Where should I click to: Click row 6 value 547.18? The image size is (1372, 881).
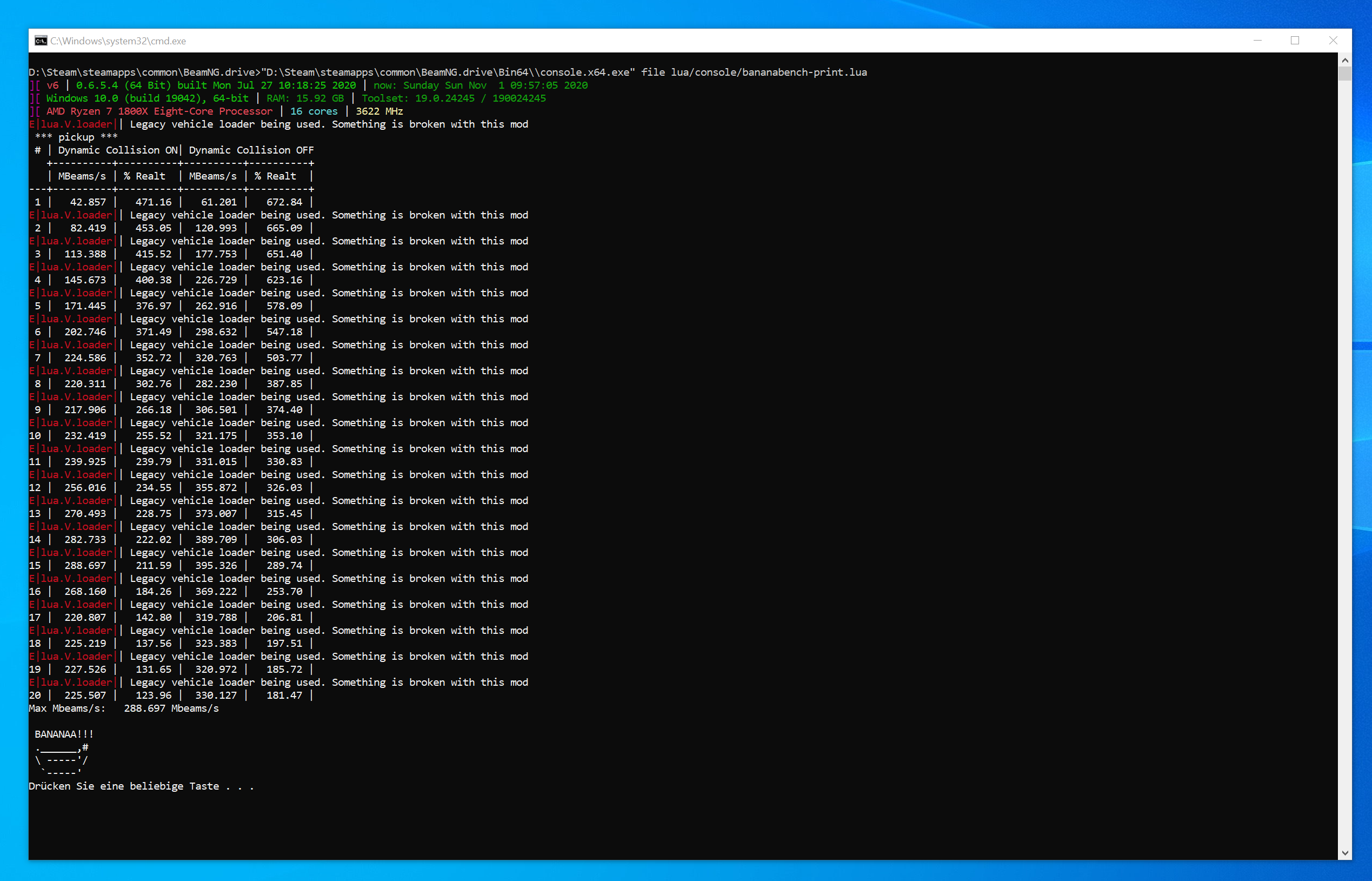point(284,332)
